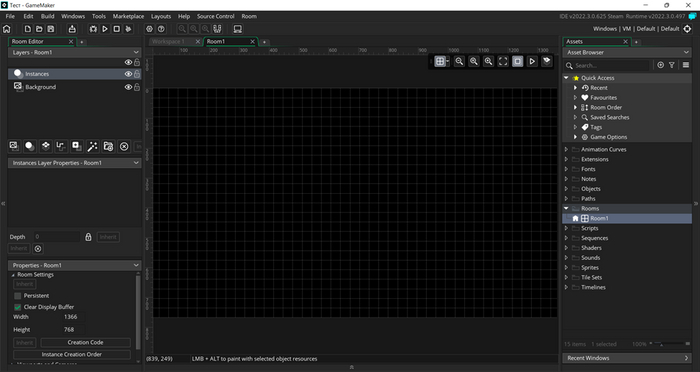Create a new instance layer
Viewport: 700px width, 372px height.
coord(29,146)
